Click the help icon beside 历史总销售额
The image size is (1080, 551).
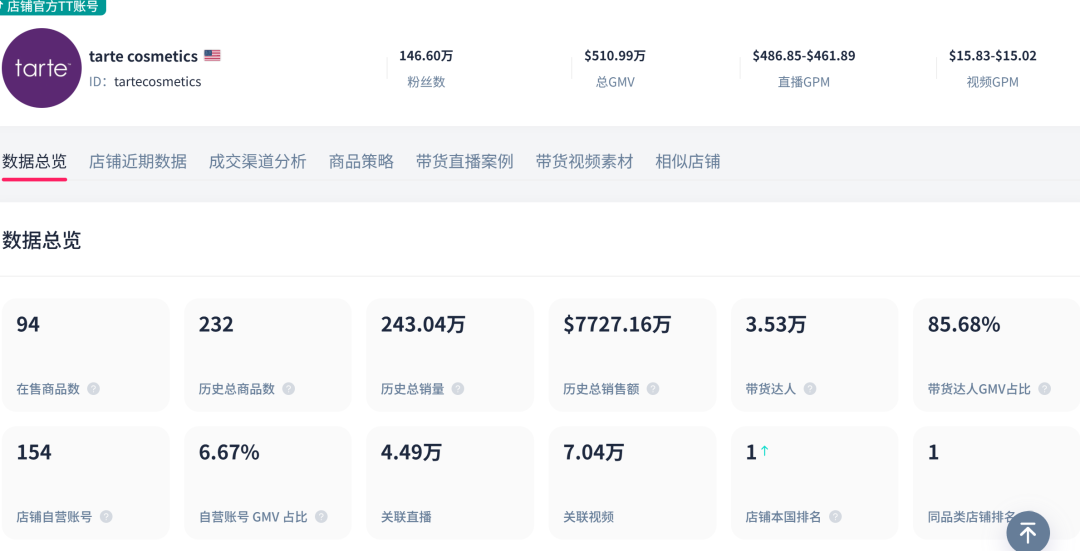(653, 389)
